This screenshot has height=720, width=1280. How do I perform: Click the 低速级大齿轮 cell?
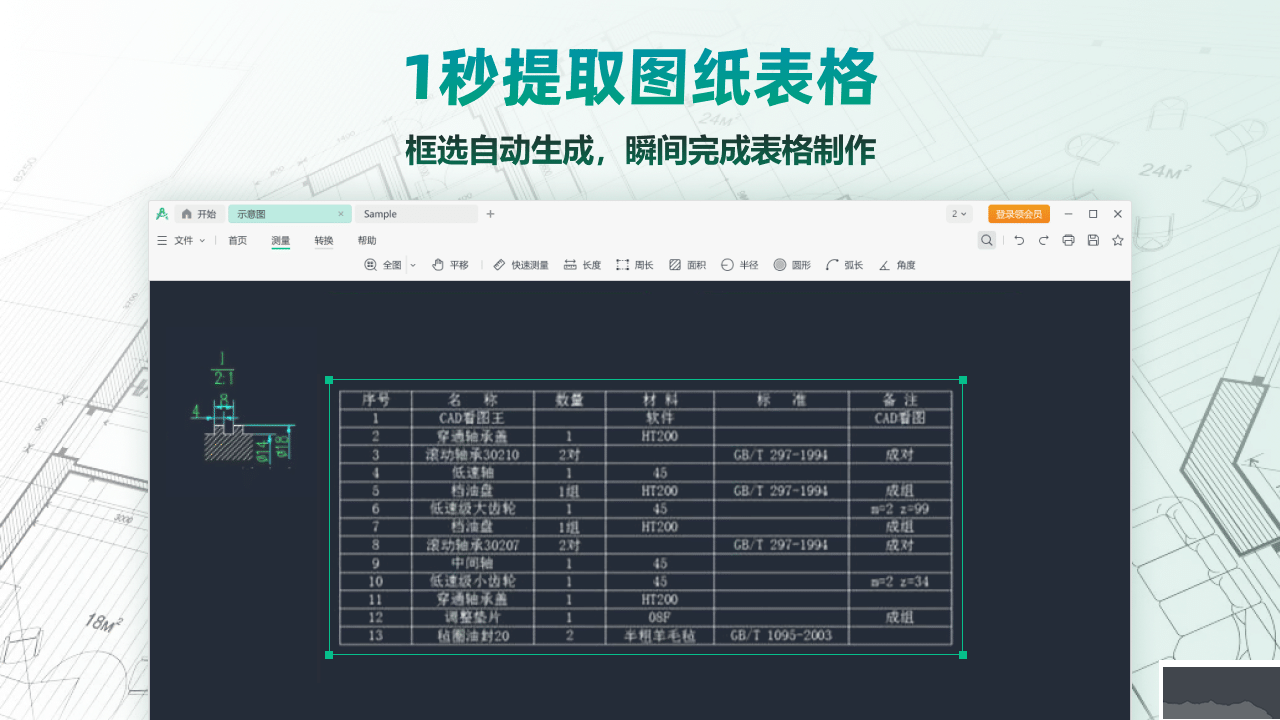pos(473,508)
